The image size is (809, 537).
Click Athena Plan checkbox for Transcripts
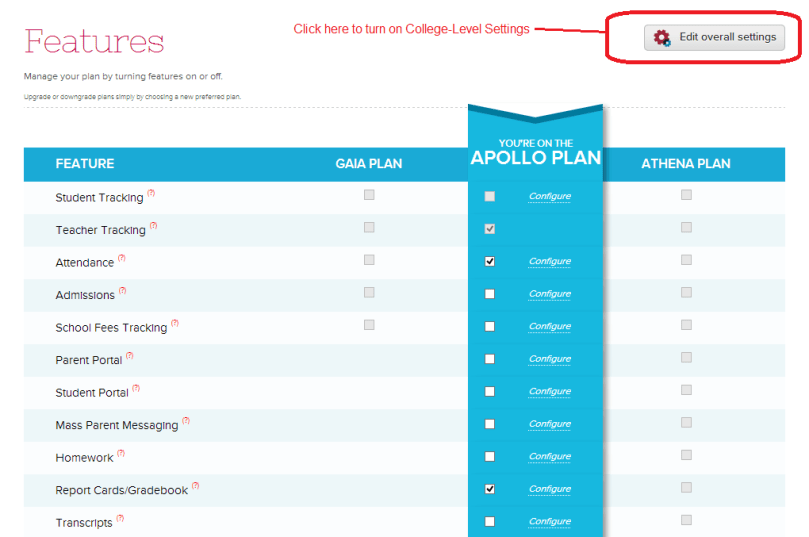(686, 519)
